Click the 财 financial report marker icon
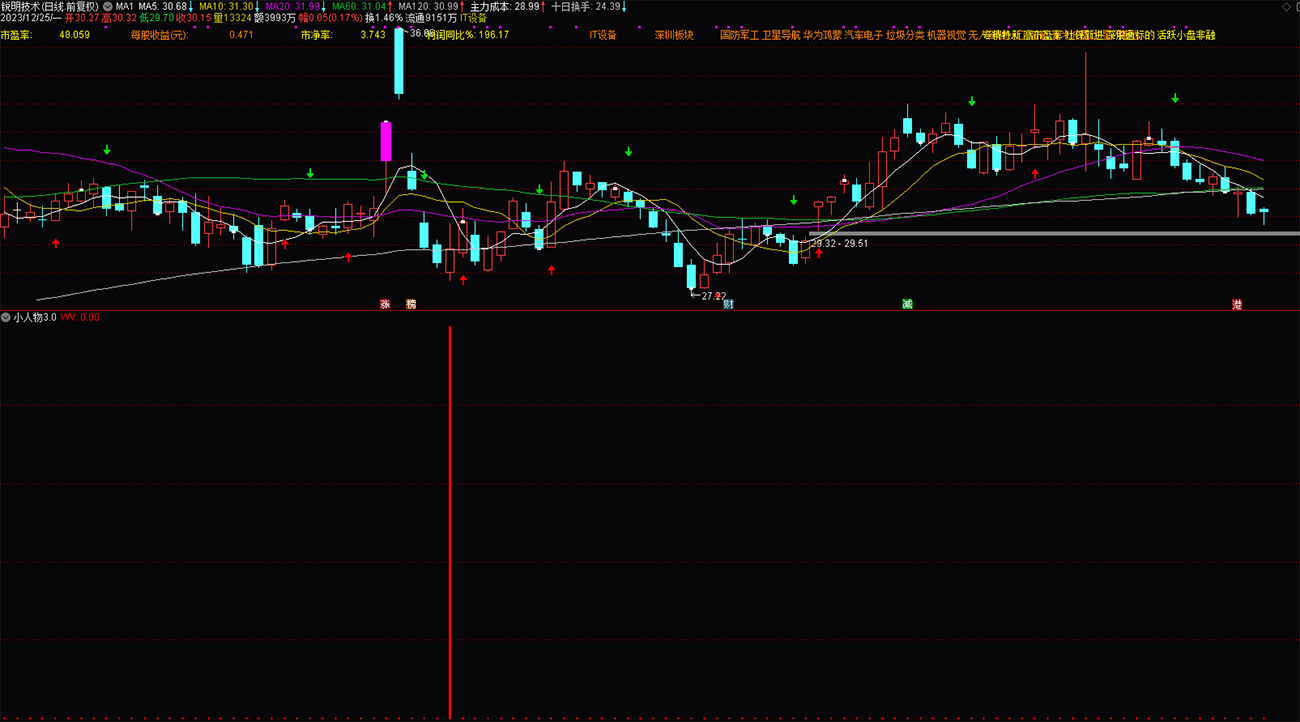The height and width of the screenshot is (722, 1300). point(728,303)
